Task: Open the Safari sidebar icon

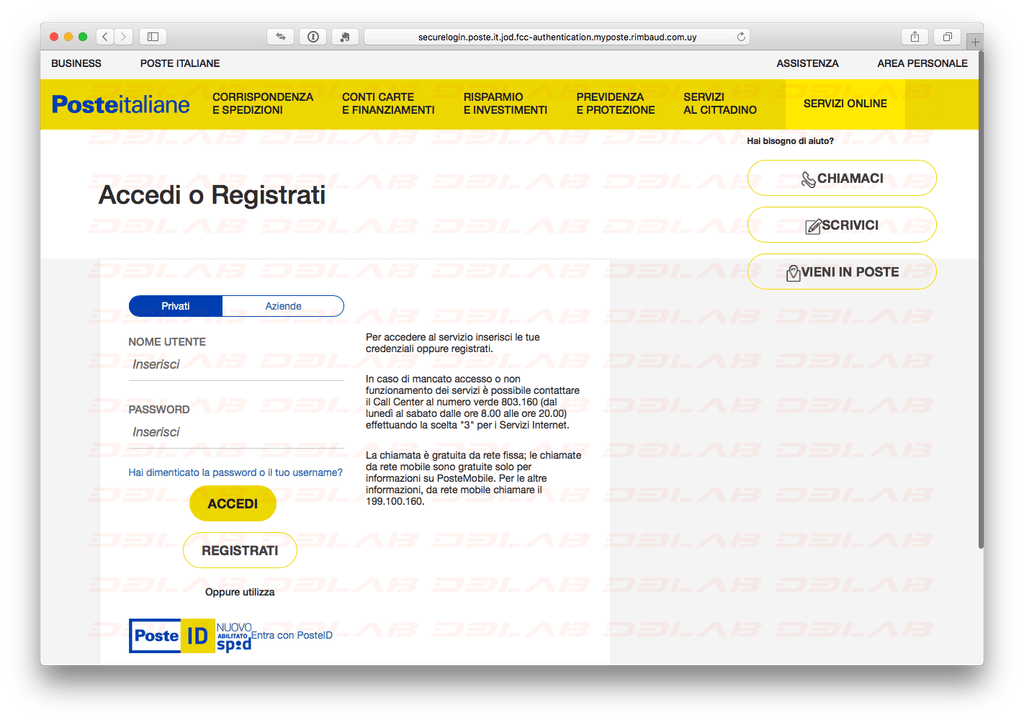Action: coord(151,36)
